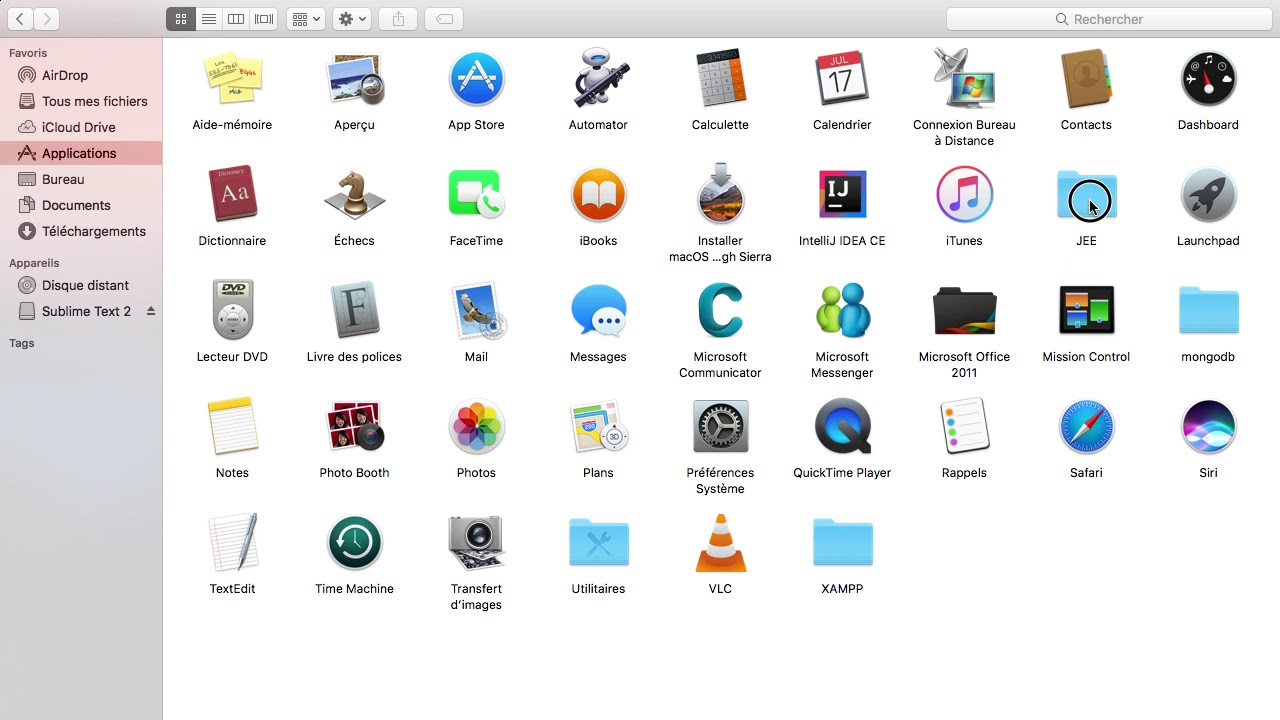Select the Contacts book icon
This screenshot has width=1280, height=720.
1086,79
